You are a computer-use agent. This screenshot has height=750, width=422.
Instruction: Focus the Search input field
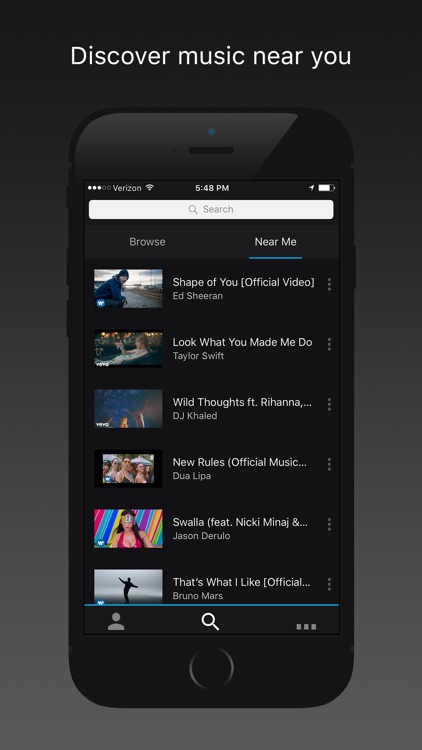pos(211,210)
